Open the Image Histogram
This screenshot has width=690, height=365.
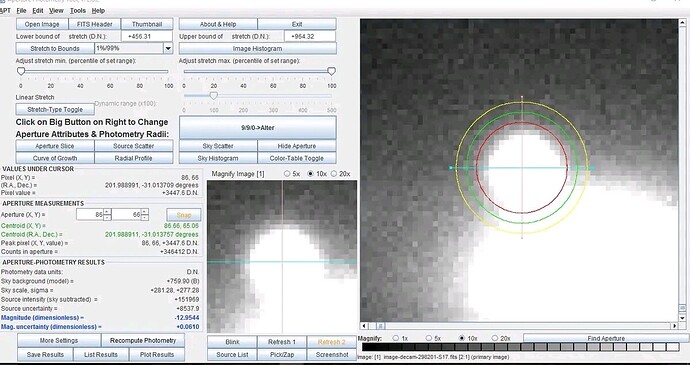coord(257,48)
